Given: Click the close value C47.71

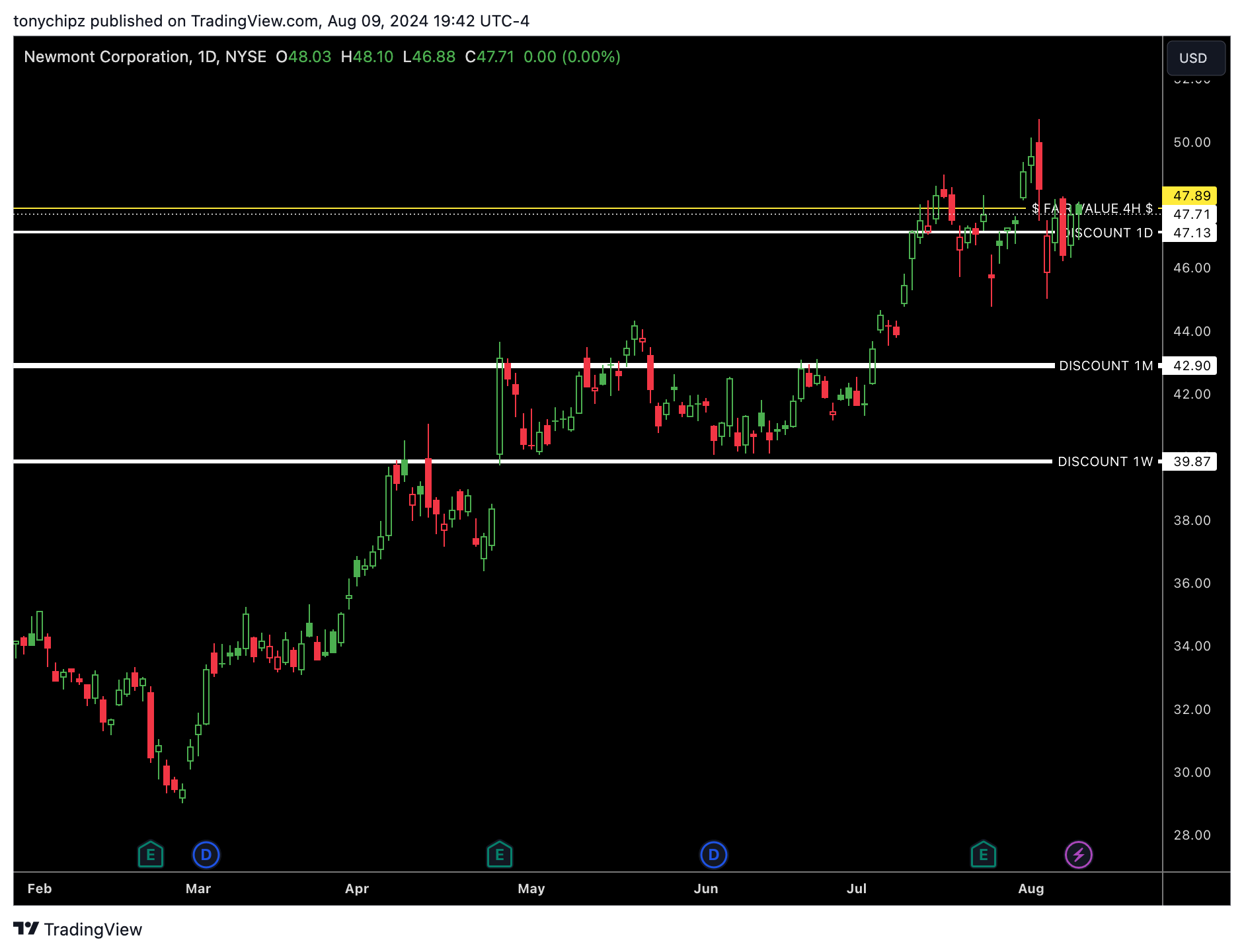Looking at the screenshot, I should pyautogui.click(x=490, y=57).
